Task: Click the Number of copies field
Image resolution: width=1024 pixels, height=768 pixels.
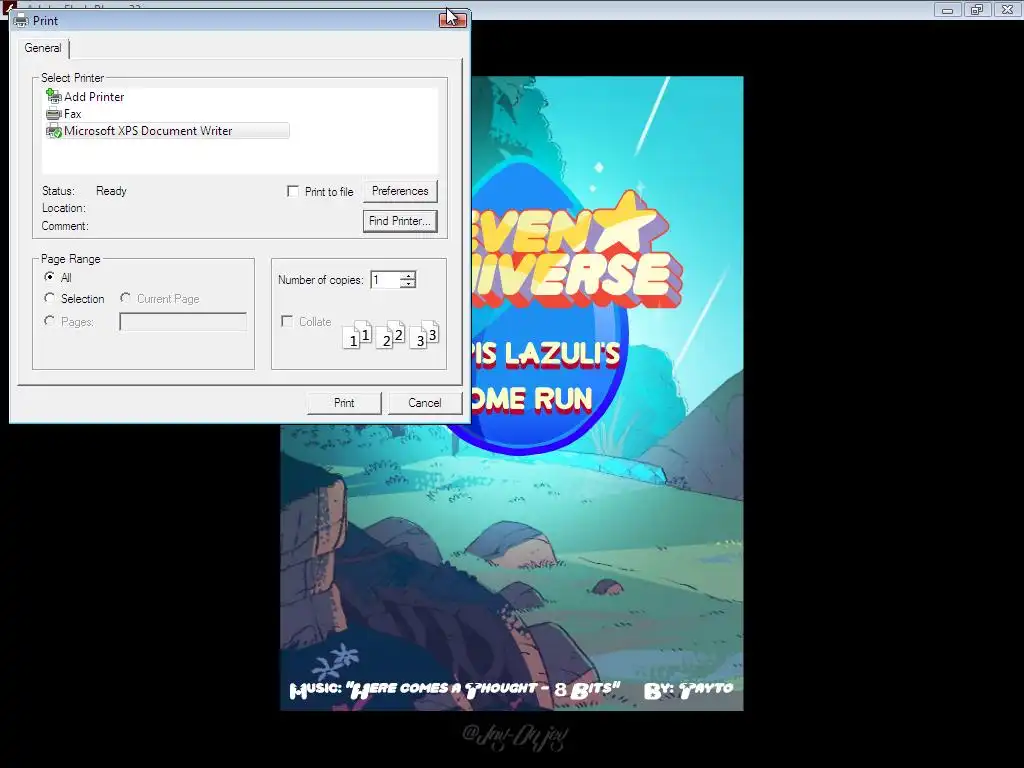Action: 385,280
